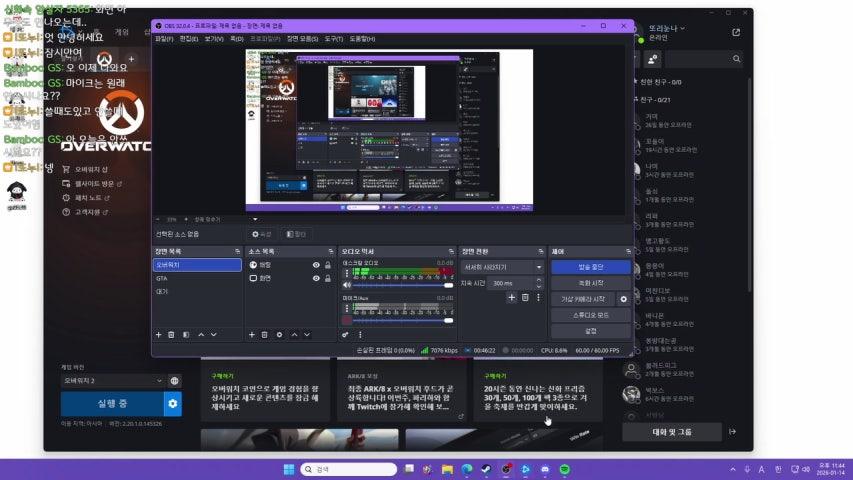Click the 녹화 시작 start recording button
853x480 pixels.
click(x=590, y=283)
